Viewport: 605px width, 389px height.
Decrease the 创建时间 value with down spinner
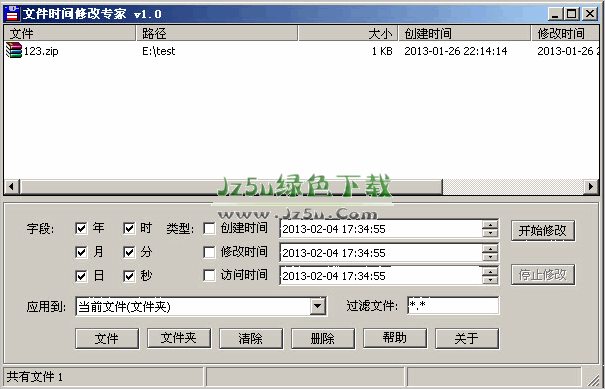tap(490, 233)
